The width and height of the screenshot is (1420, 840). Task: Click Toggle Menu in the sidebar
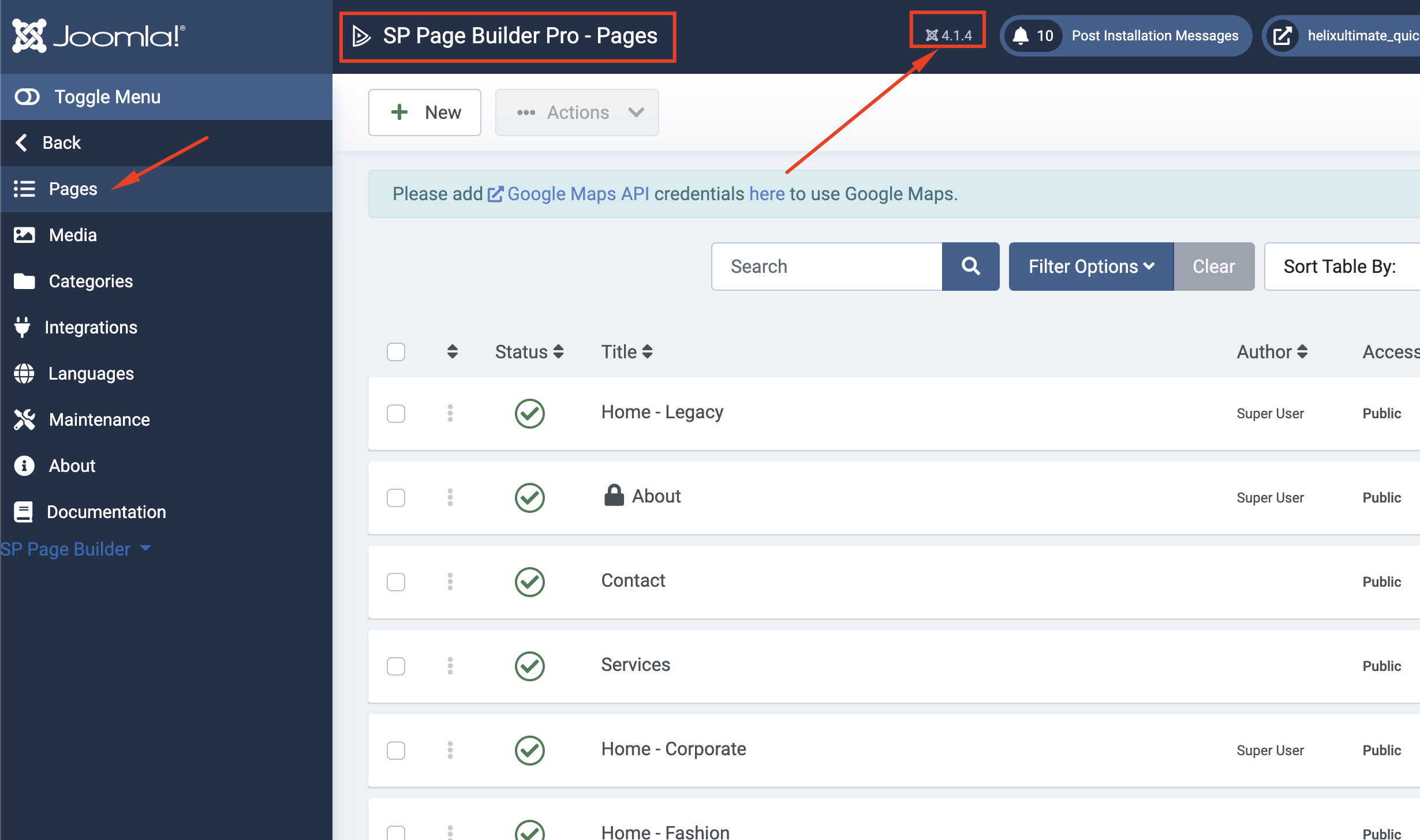tap(107, 96)
